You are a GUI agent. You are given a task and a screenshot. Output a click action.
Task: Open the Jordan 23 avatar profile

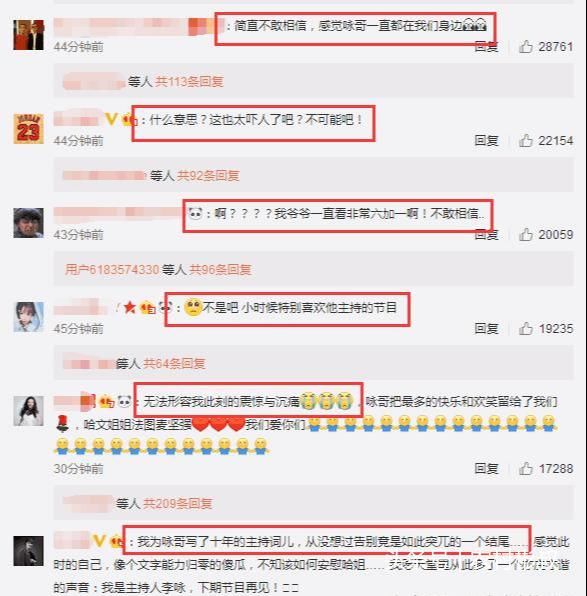(x=29, y=128)
